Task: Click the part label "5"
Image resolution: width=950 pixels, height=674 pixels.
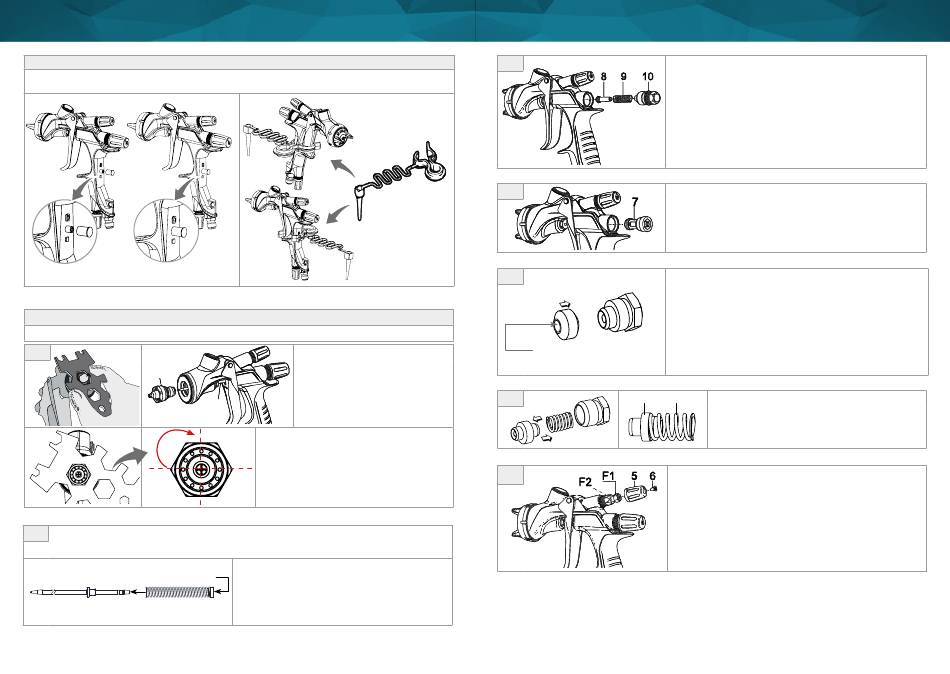Action: 634,476
